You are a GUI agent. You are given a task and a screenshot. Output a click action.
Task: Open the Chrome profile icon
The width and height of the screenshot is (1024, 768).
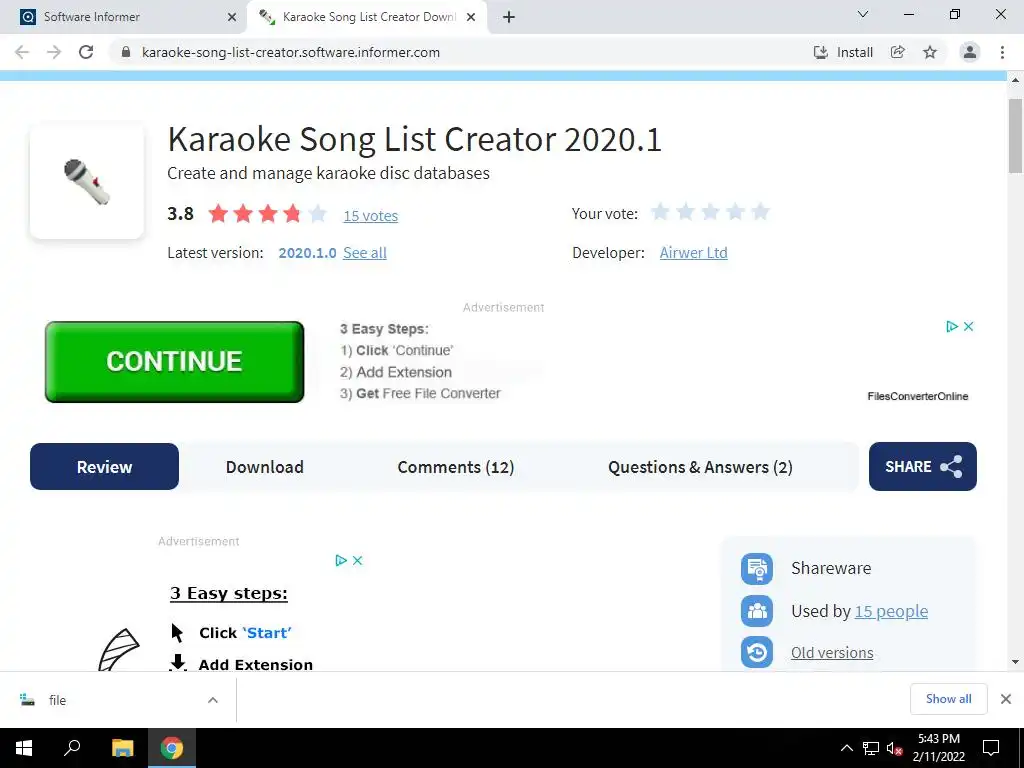pyautogui.click(x=970, y=52)
